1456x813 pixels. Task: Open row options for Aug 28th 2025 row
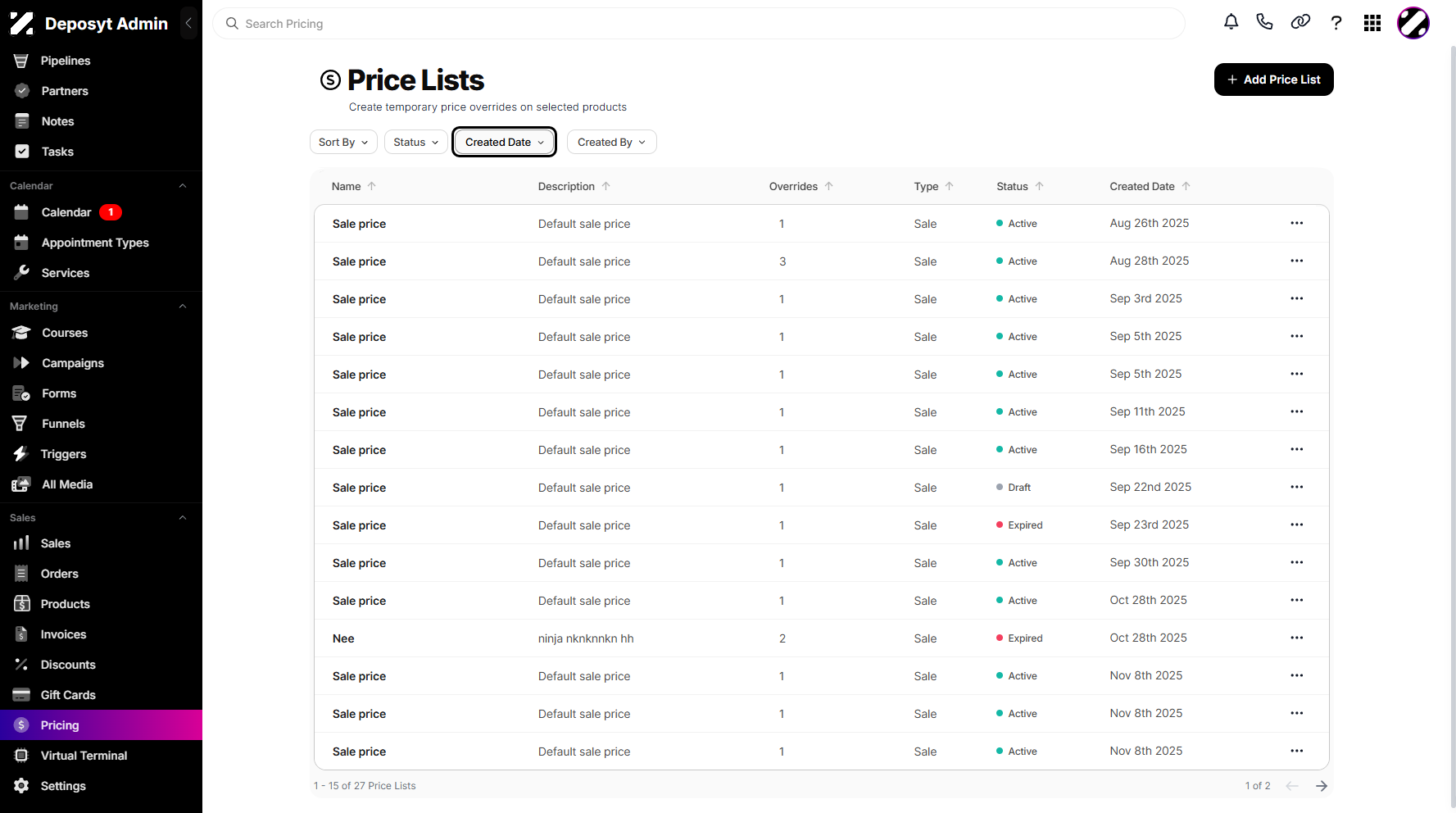(x=1296, y=261)
